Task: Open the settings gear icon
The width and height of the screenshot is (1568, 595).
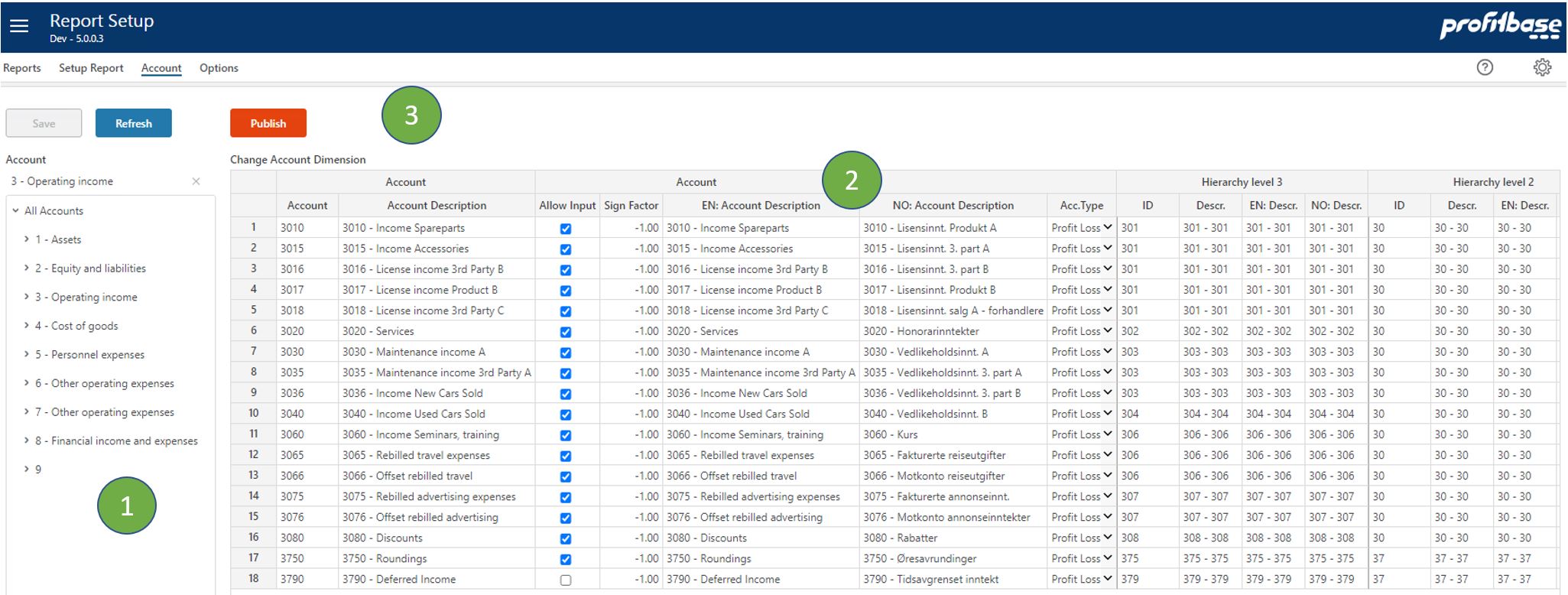Action: [x=1542, y=67]
